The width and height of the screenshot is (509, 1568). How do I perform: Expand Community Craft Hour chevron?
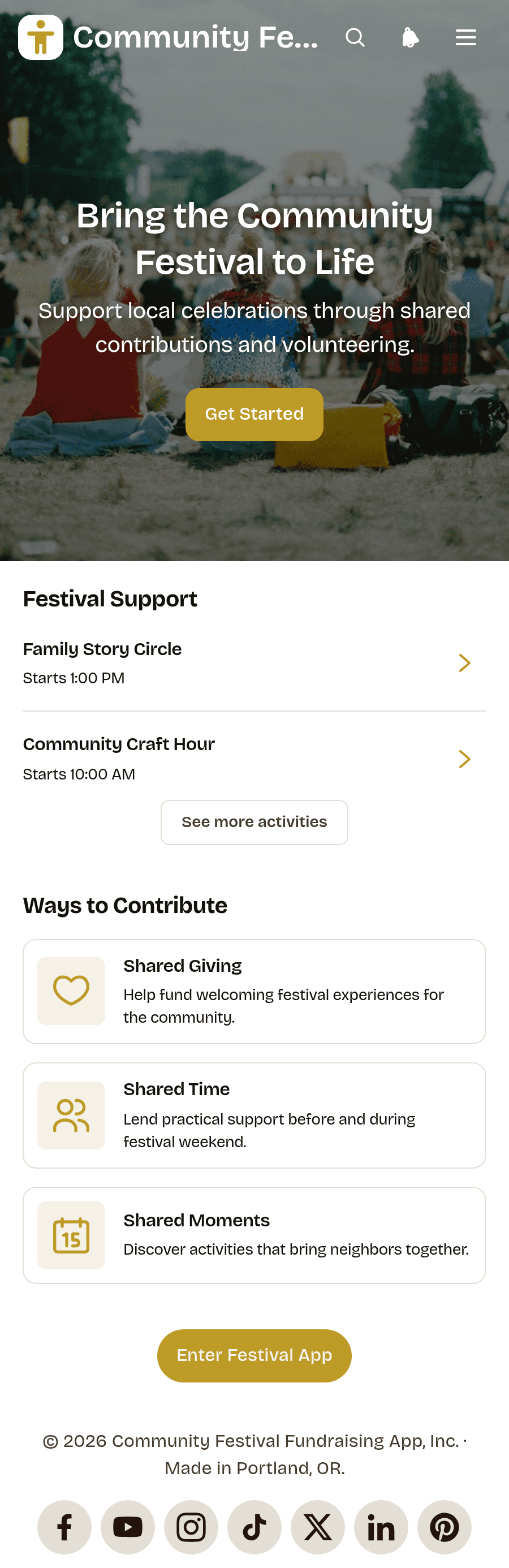(464, 759)
